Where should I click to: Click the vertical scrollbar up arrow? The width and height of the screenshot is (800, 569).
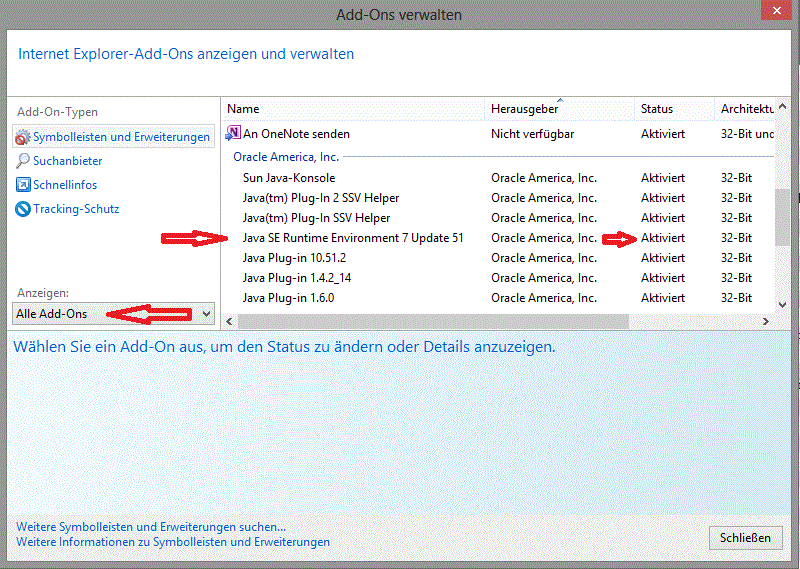(x=783, y=107)
